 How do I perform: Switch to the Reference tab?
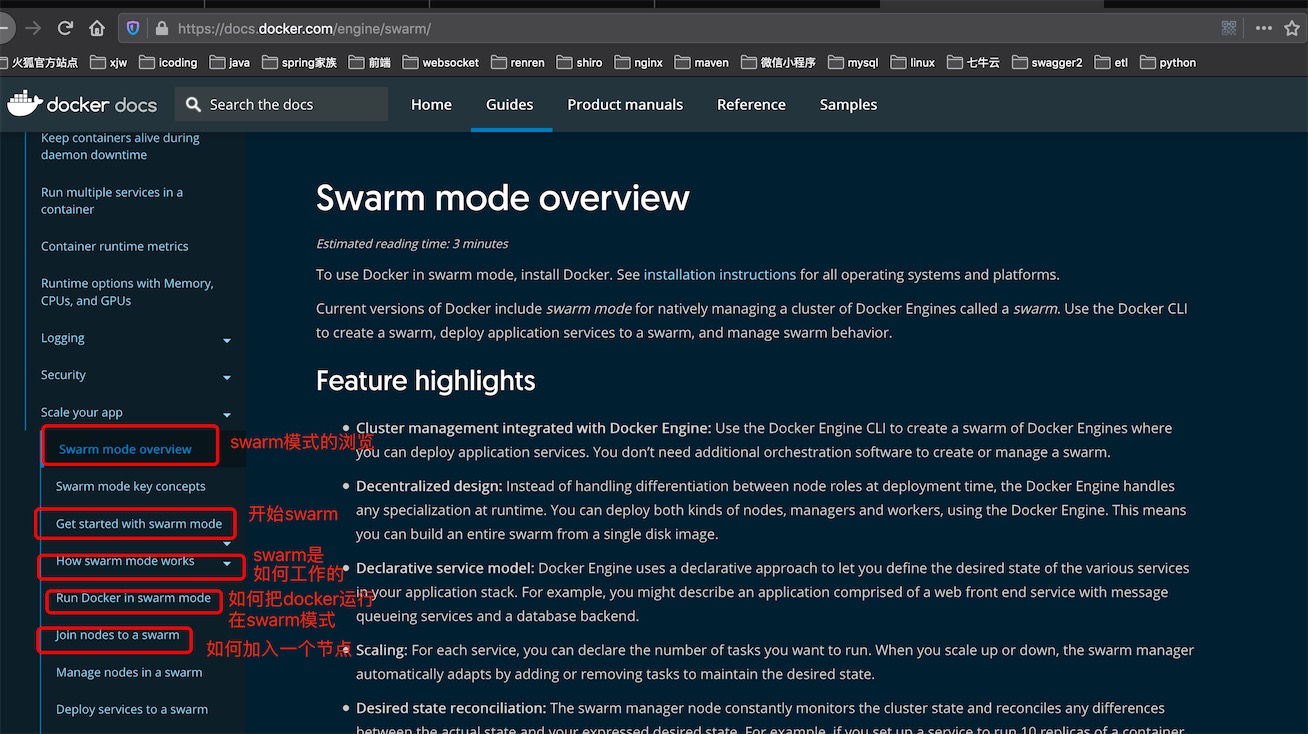click(751, 104)
